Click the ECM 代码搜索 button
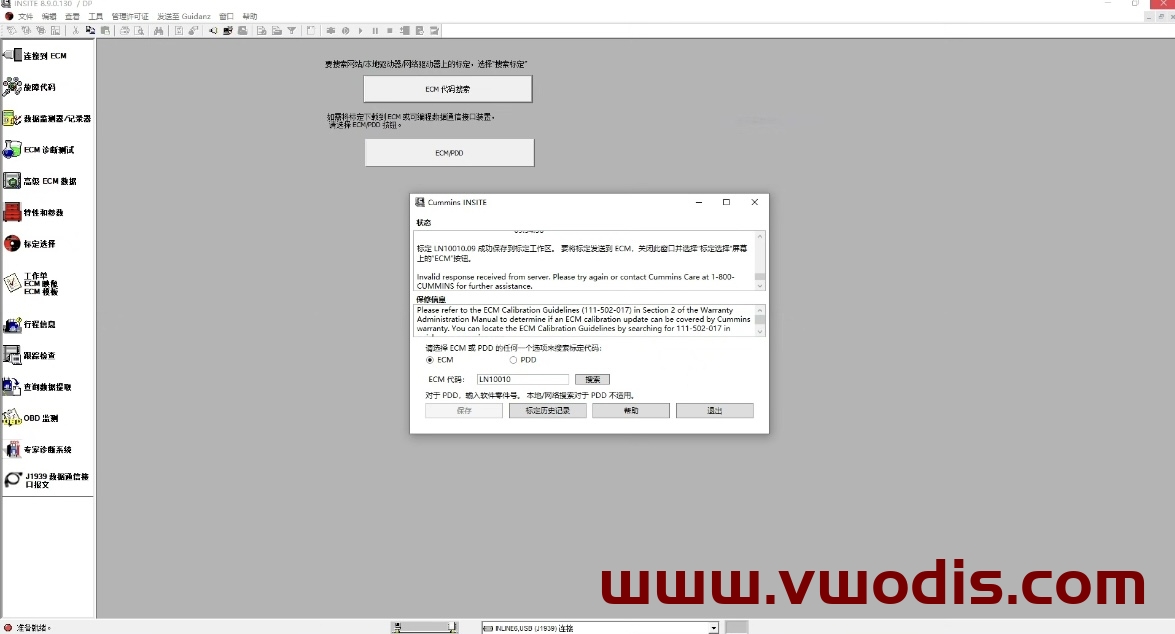This screenshot has width=1175, height=634. coord(448,89)
